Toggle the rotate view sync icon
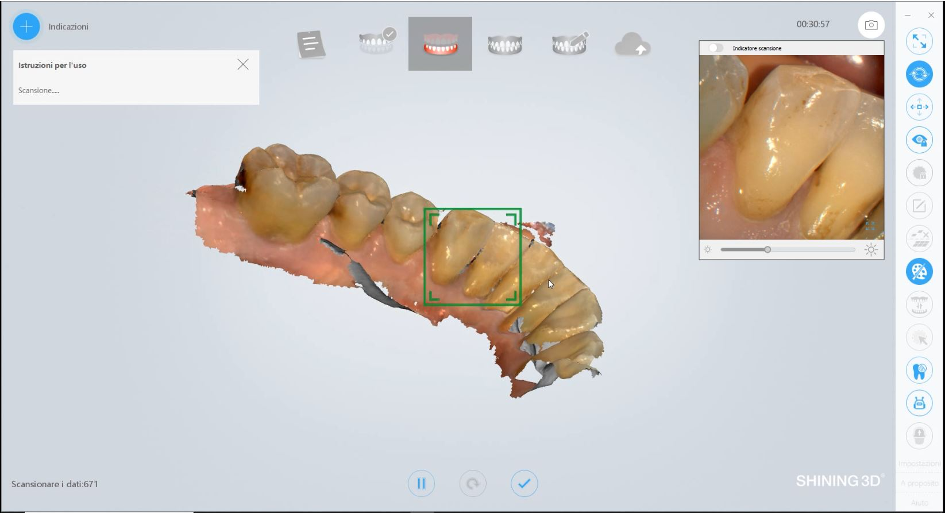The height and width of the screenshot is (514, 945). pyautogui.click(x=919, y=74)
